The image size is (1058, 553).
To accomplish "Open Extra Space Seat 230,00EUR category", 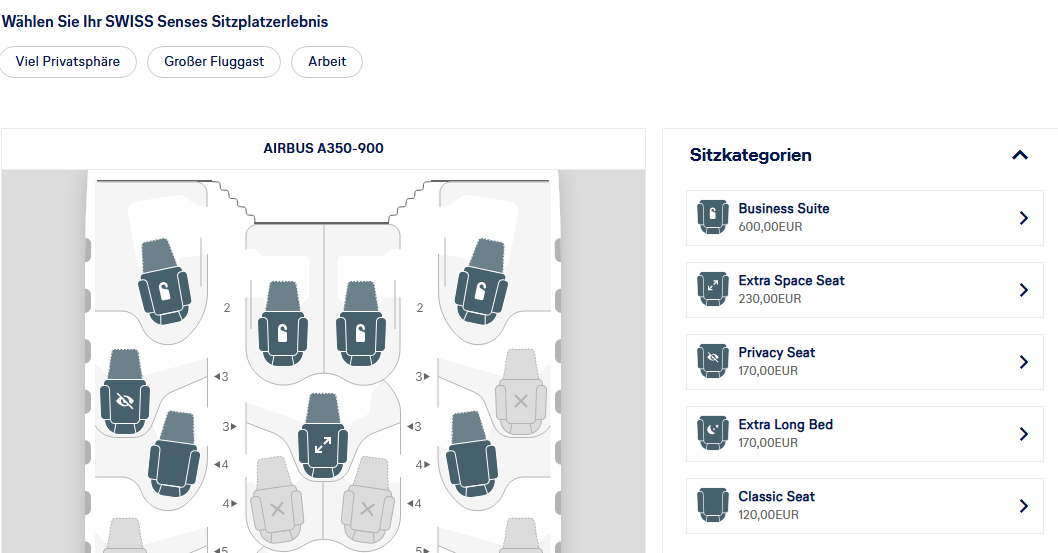I will pos(865,290).
